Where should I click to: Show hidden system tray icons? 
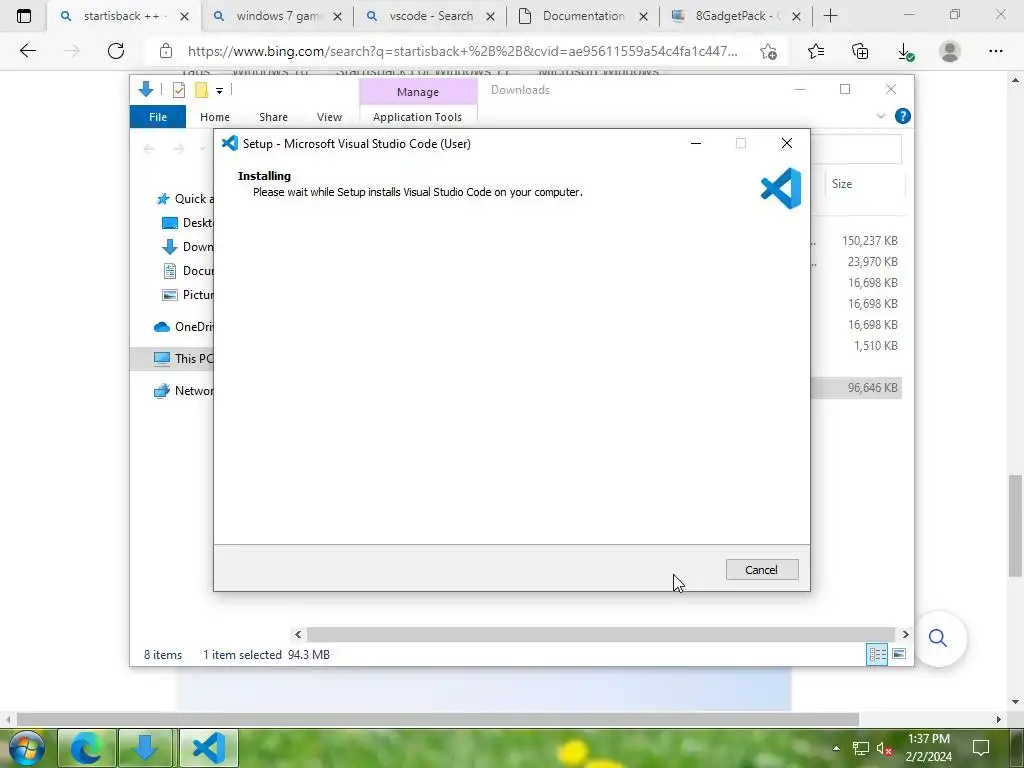[836, 748]
